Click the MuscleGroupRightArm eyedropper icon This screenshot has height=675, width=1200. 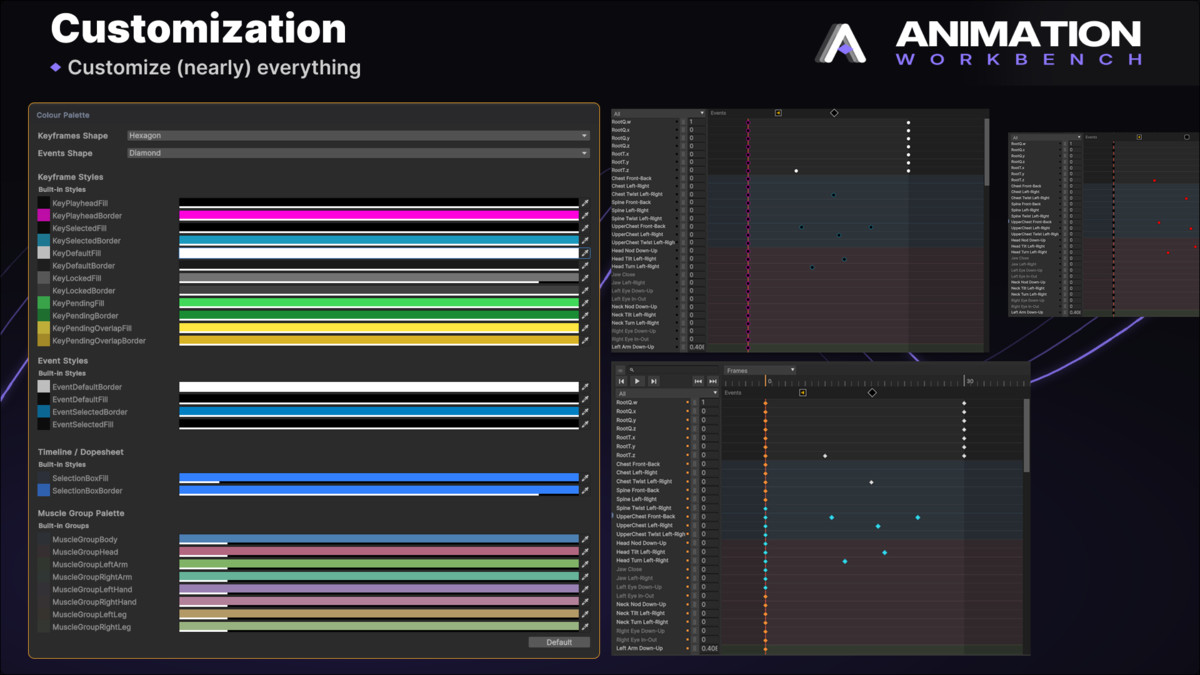pyautogui.click(x=586, y=577)
